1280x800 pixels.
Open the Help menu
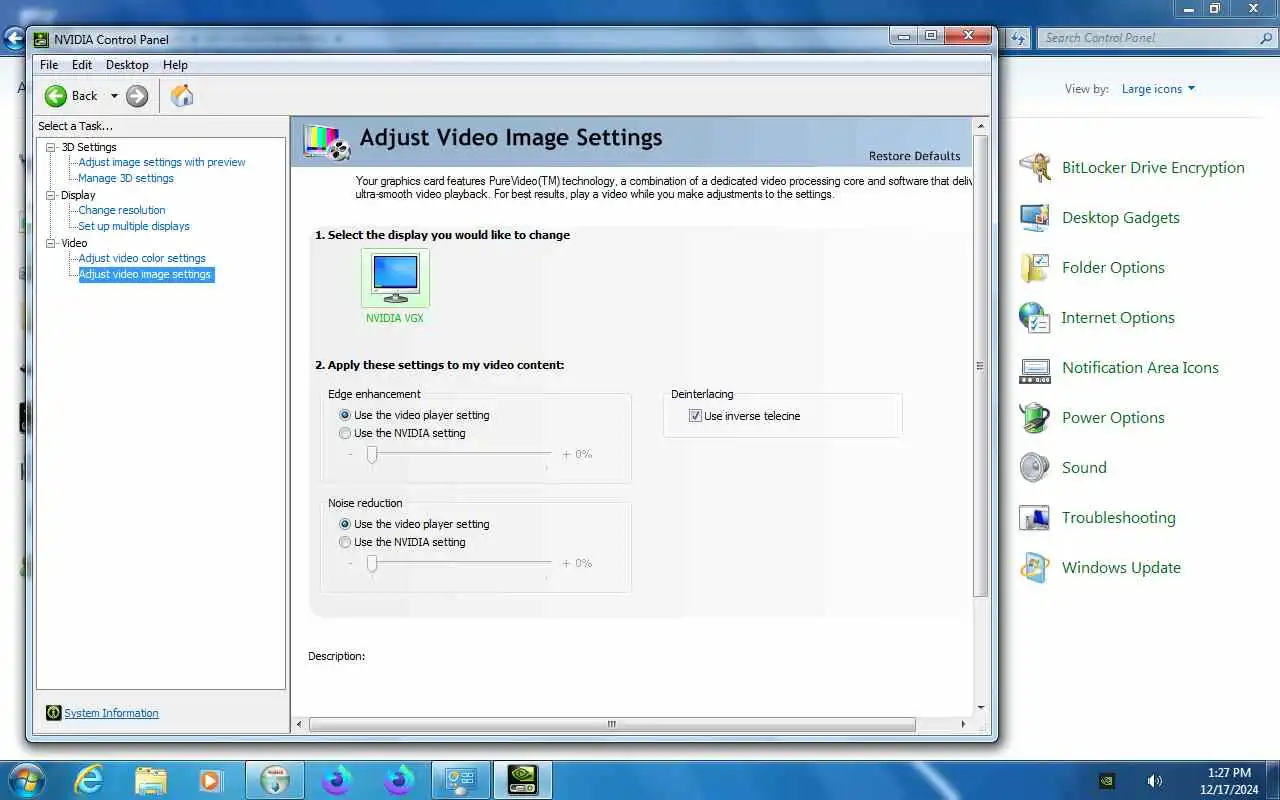tap(175, 65)
